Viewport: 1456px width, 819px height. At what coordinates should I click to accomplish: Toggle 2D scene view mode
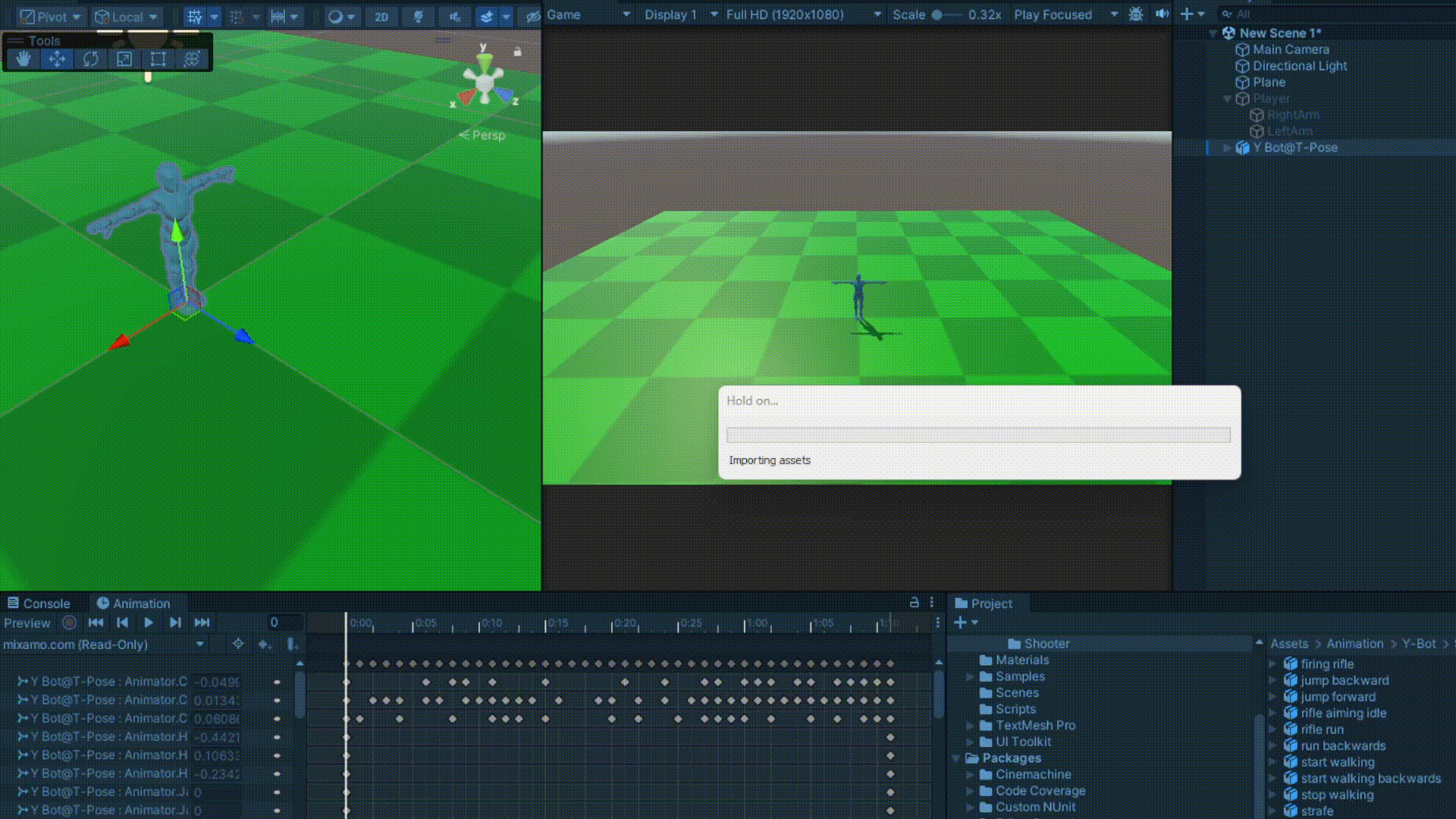[x=381, y=16]
